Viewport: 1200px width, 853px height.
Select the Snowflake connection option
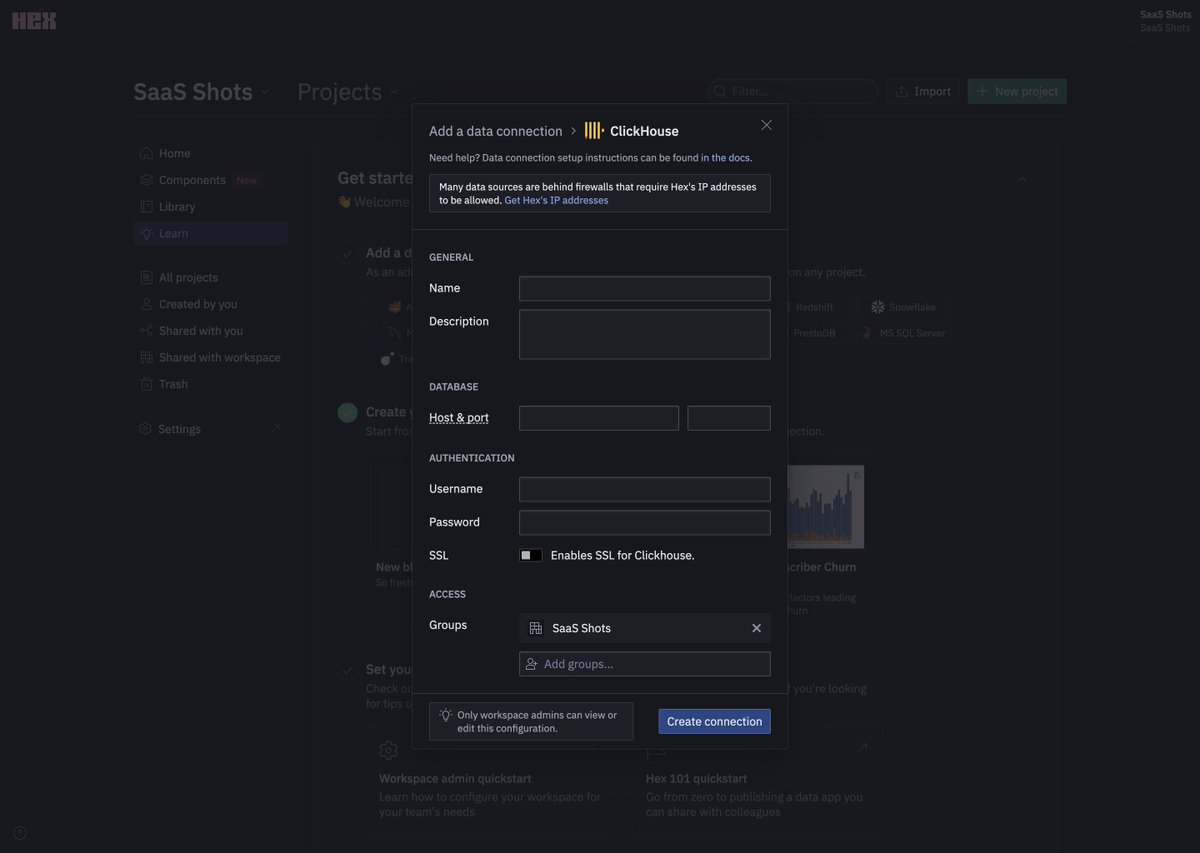click(x=904, y=307)
